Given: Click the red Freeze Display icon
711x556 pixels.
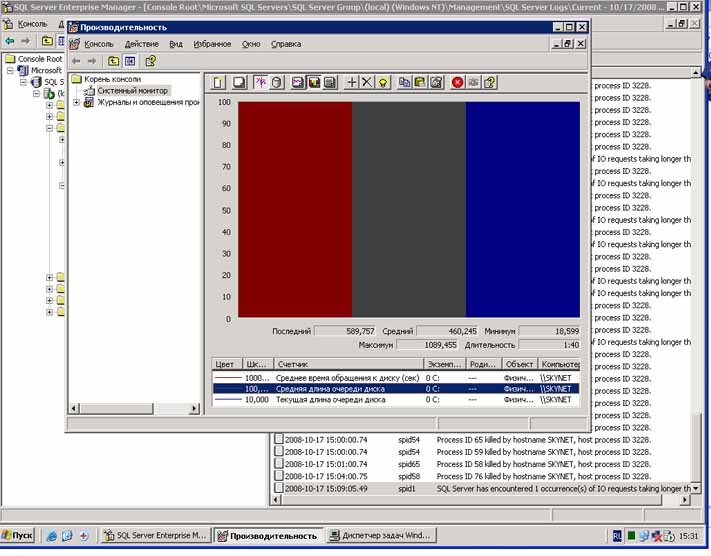Looking at the screenshot, I should tap(458, 82).
